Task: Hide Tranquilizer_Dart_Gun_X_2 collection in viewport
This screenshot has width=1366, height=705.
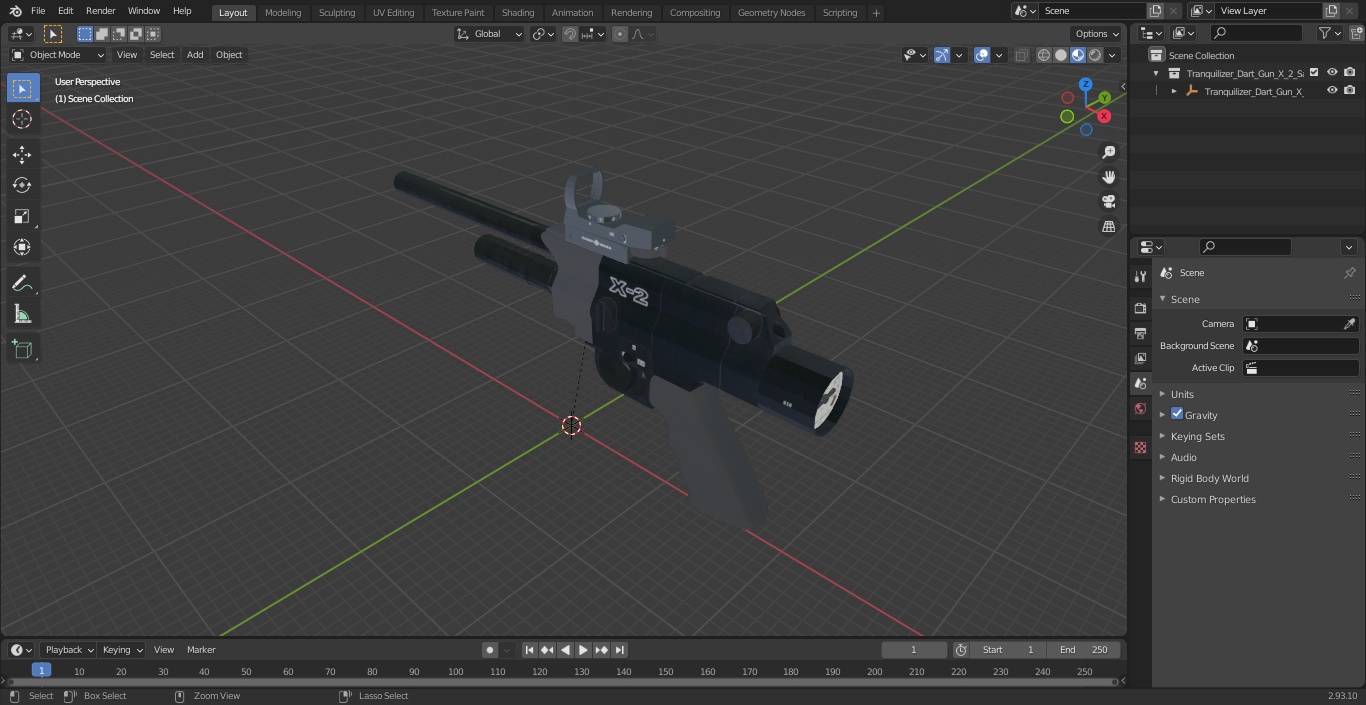Action: coord(1332,72)
